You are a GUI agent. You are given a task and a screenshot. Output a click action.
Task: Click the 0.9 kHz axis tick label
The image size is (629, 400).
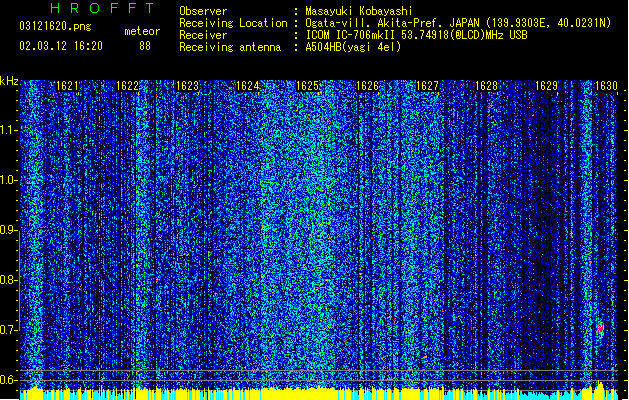point(8,230)
